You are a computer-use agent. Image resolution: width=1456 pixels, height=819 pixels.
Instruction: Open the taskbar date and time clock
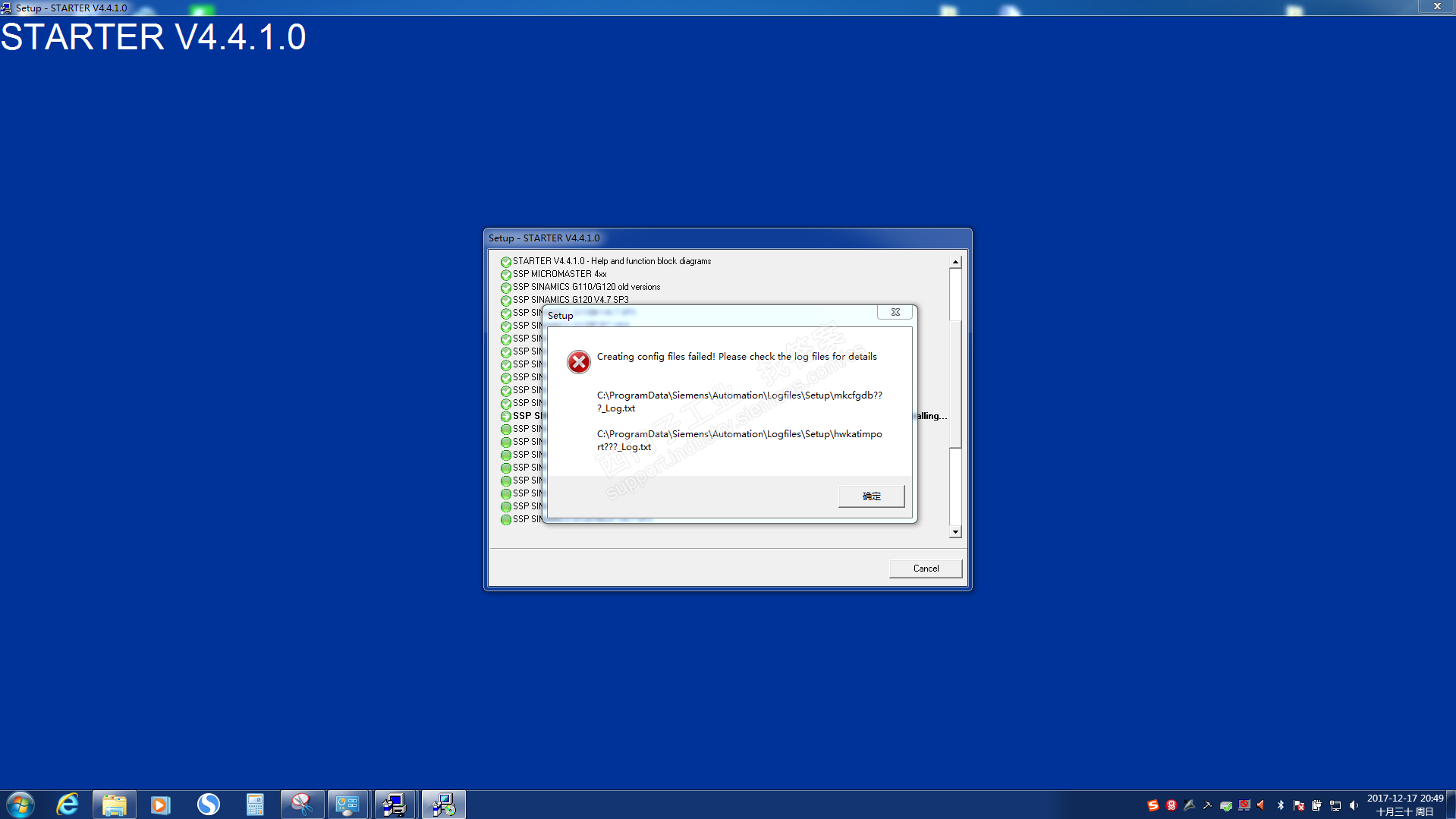[1405, 805]
